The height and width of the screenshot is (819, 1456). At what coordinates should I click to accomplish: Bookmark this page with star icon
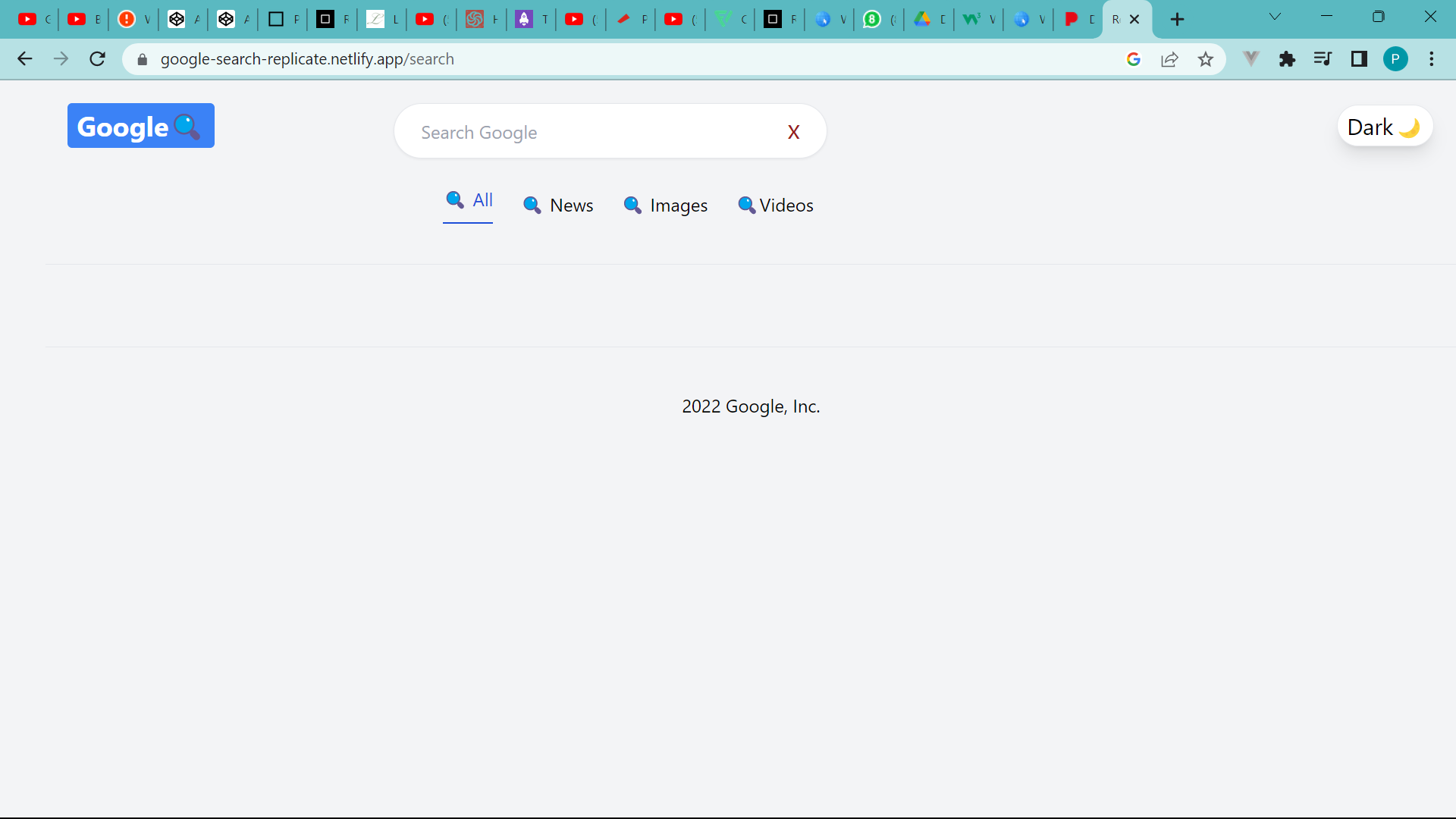coord(1205,59)
